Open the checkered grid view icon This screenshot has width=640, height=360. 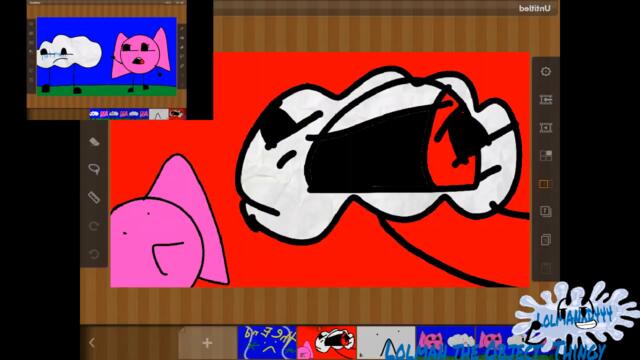click(546, 156)
